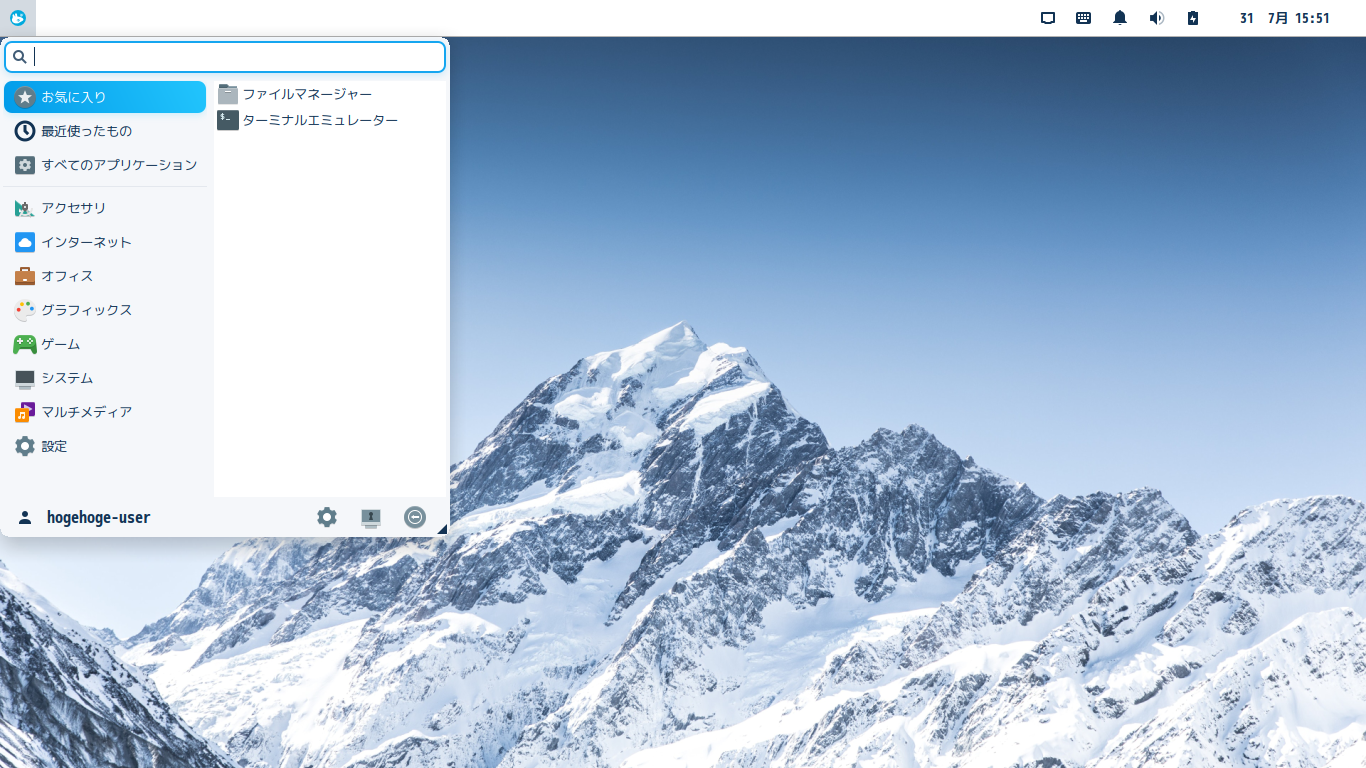Open the マルチメディア category
The image size is (1366, 768).
click(x=105, y=412)
